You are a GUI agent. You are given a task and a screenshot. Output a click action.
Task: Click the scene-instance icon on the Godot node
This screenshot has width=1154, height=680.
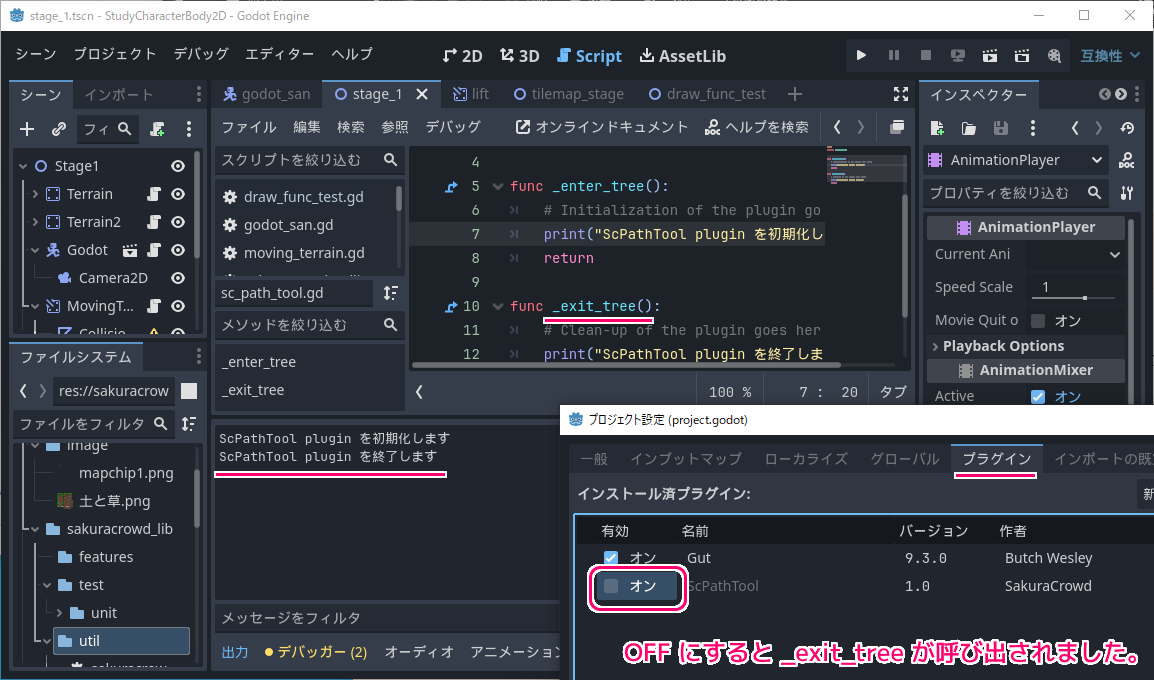coord(130,250)
